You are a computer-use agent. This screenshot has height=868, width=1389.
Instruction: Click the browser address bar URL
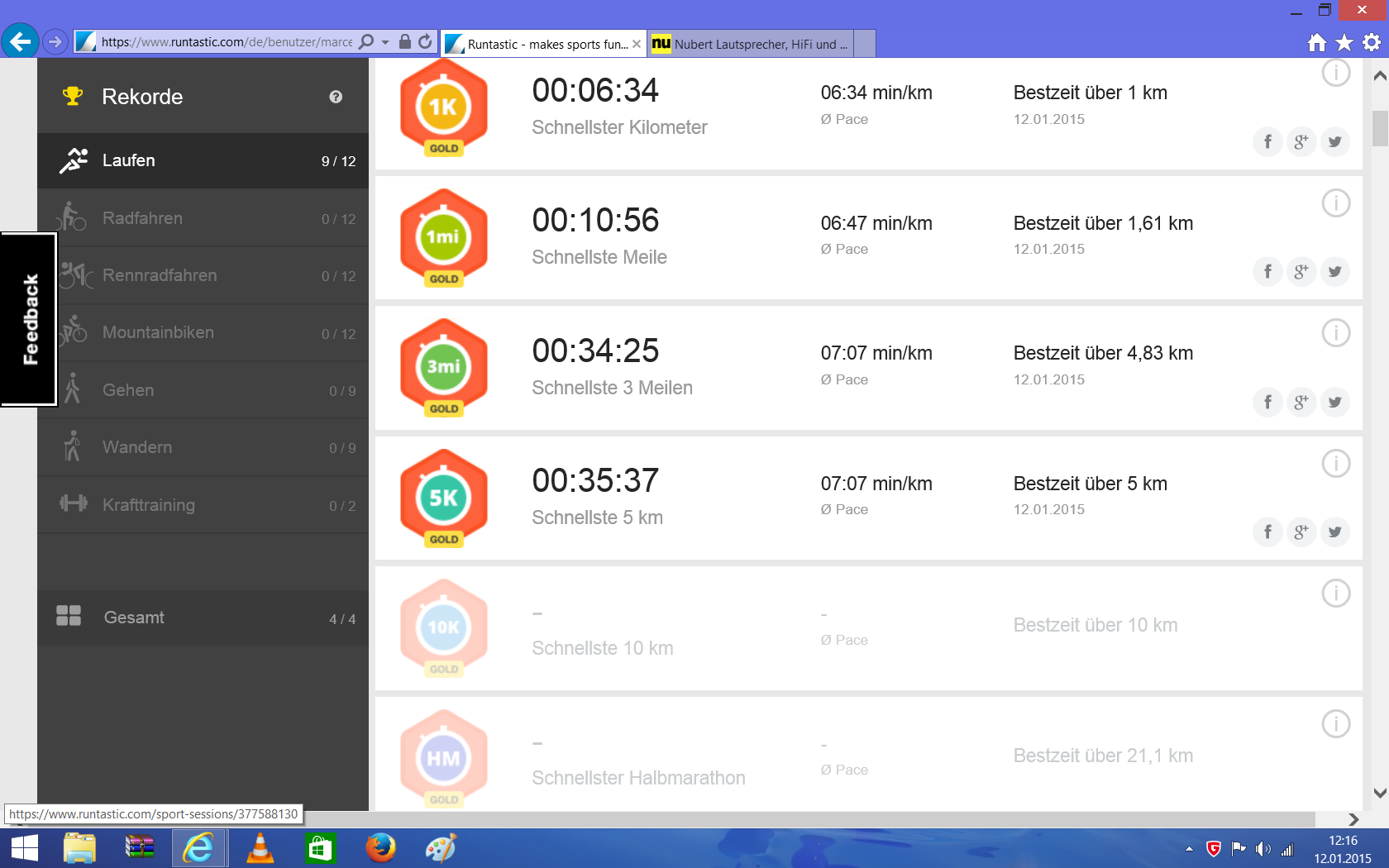(x=226, y=42)
